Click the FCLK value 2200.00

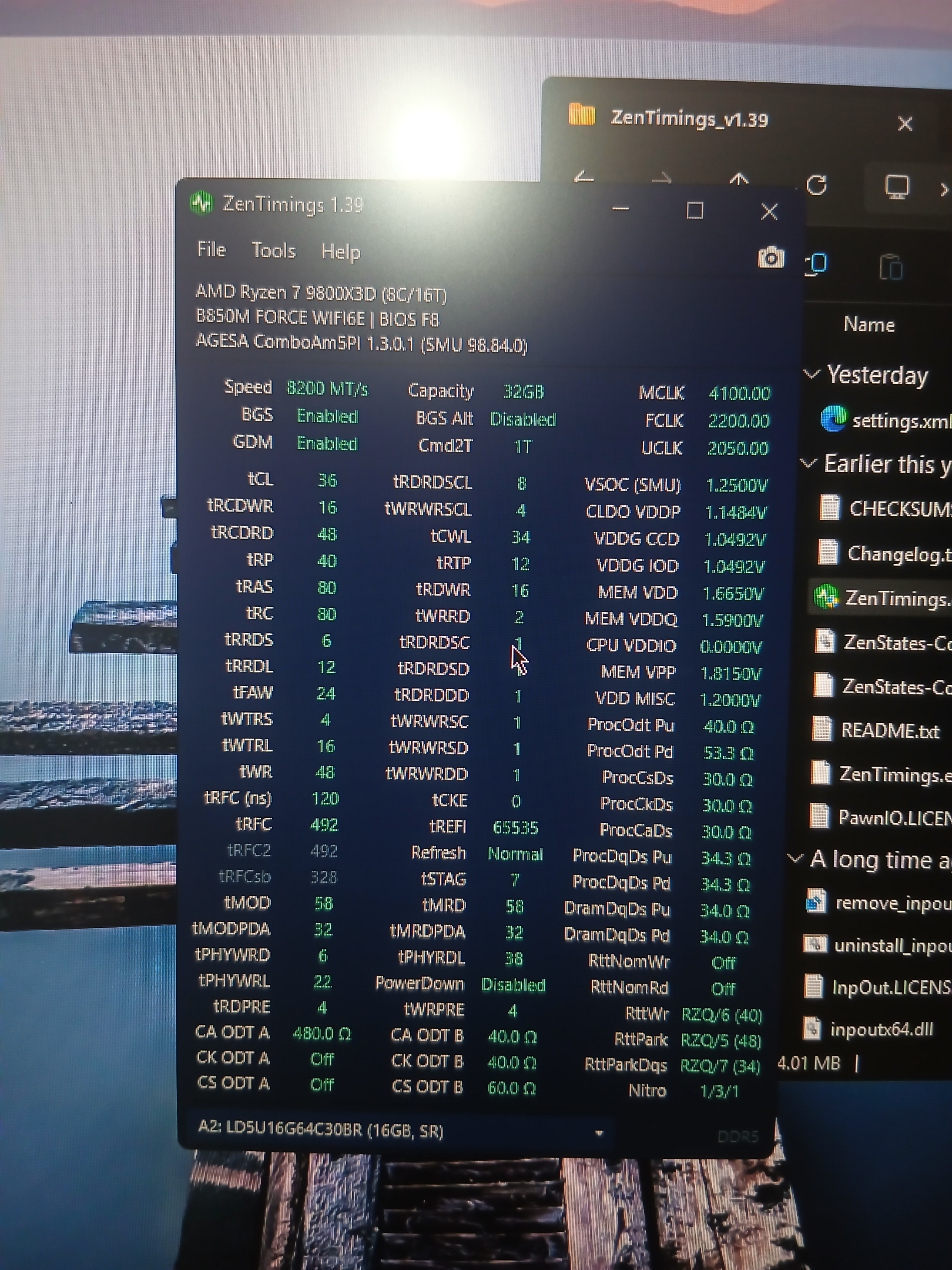coord(739,421)
